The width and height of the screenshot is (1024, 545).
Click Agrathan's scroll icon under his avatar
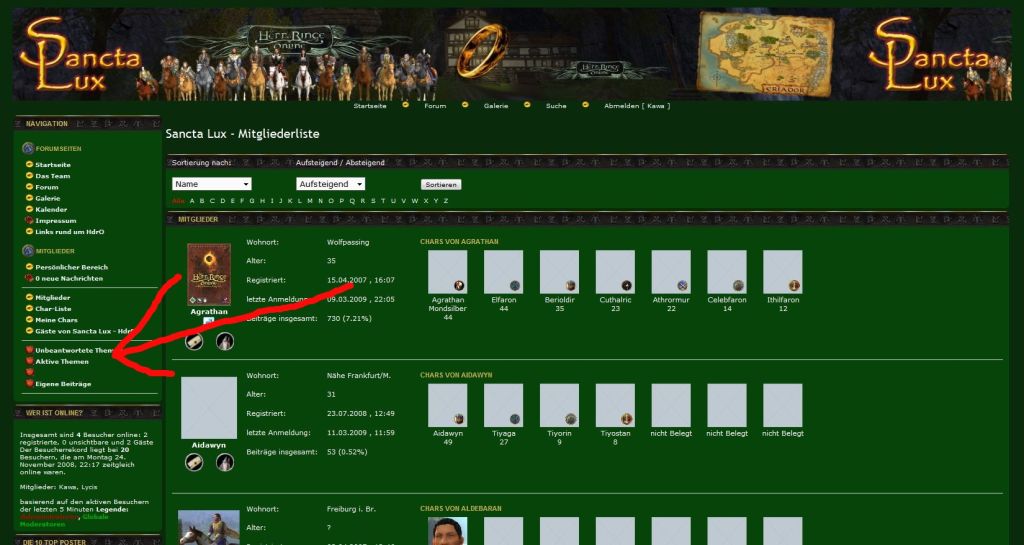[194, 342]
